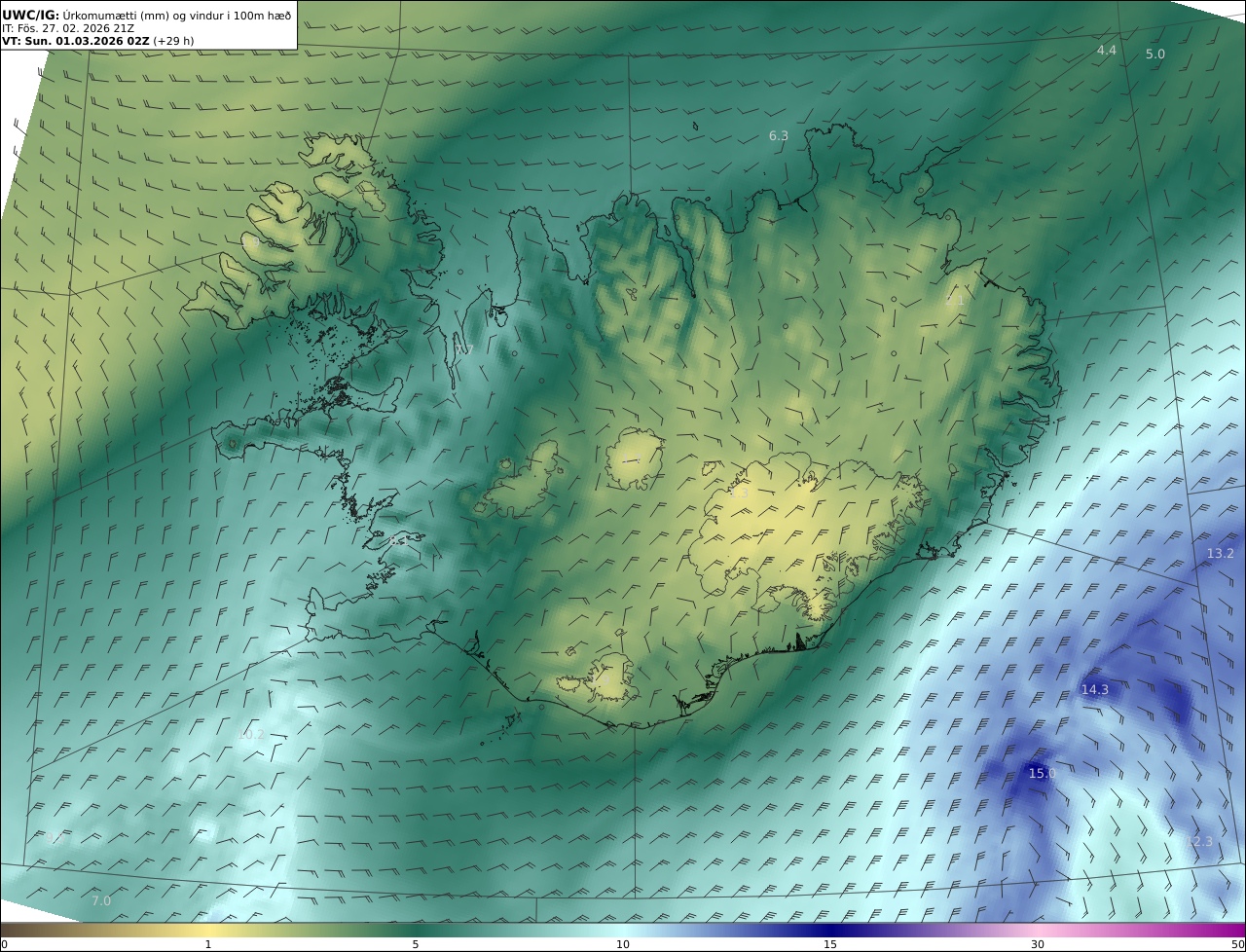Click the 10 tick on the colorbar

pyautogui.click(x=623, y=944)
